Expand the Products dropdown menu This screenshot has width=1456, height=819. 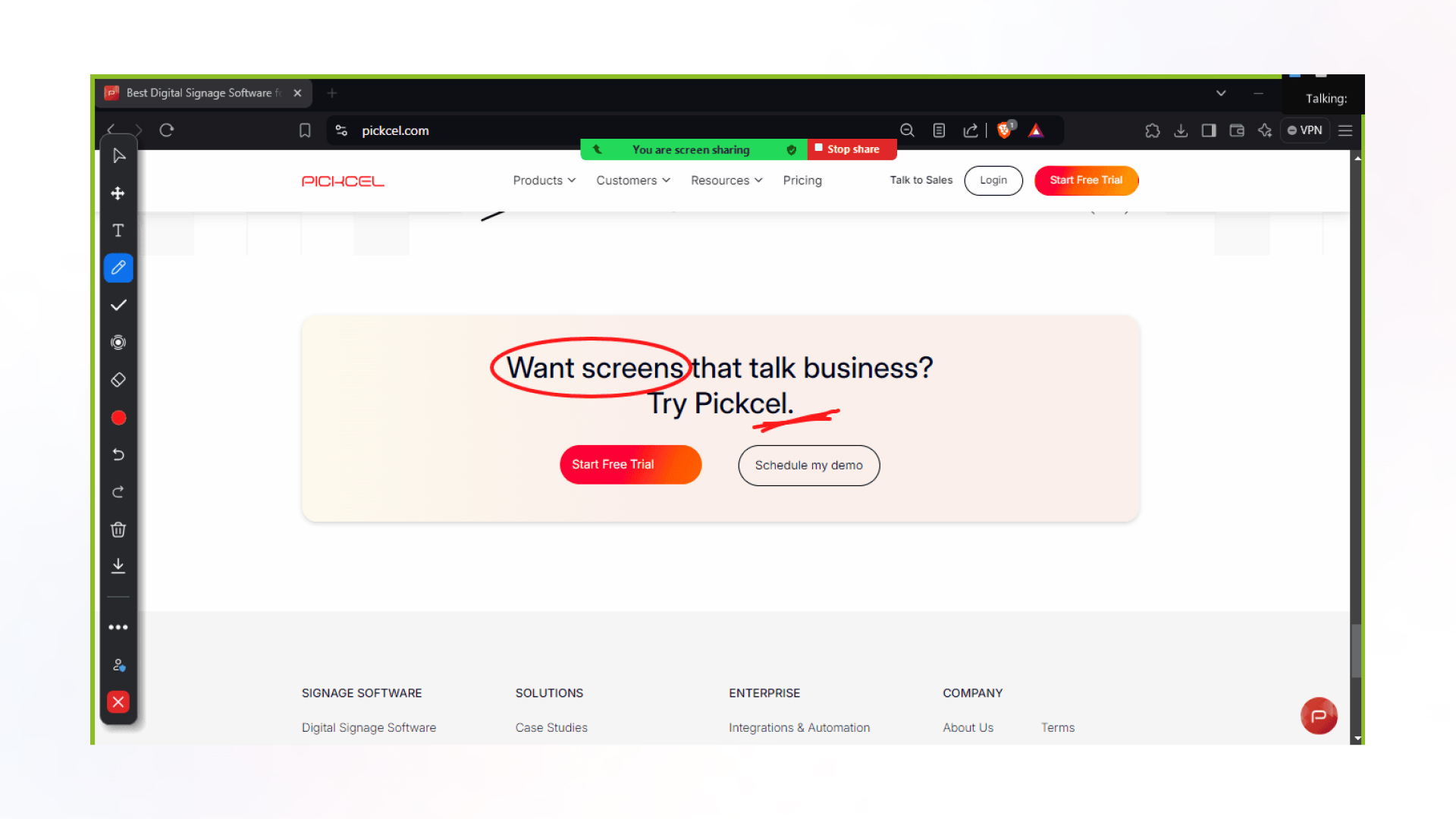pos(545,180)
